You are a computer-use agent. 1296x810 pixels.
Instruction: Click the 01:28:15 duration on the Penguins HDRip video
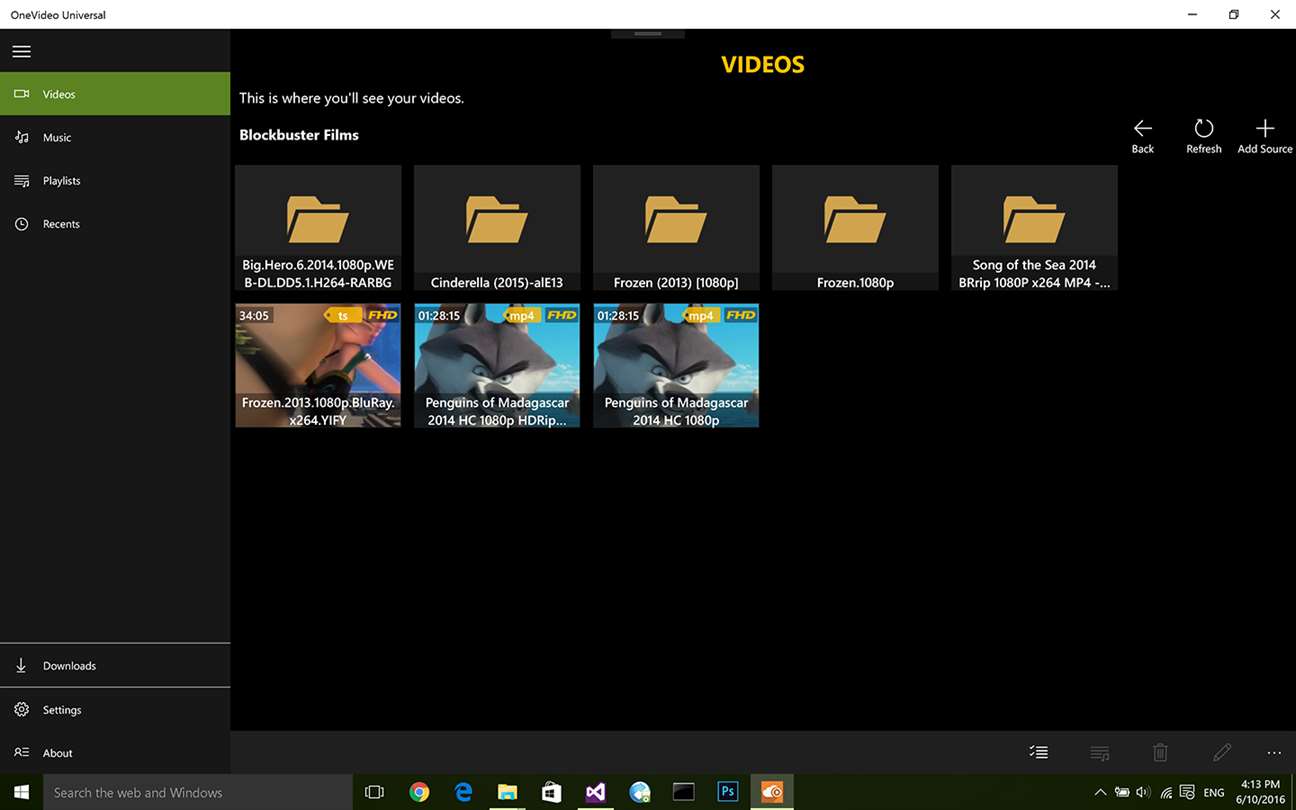[439, 316]
